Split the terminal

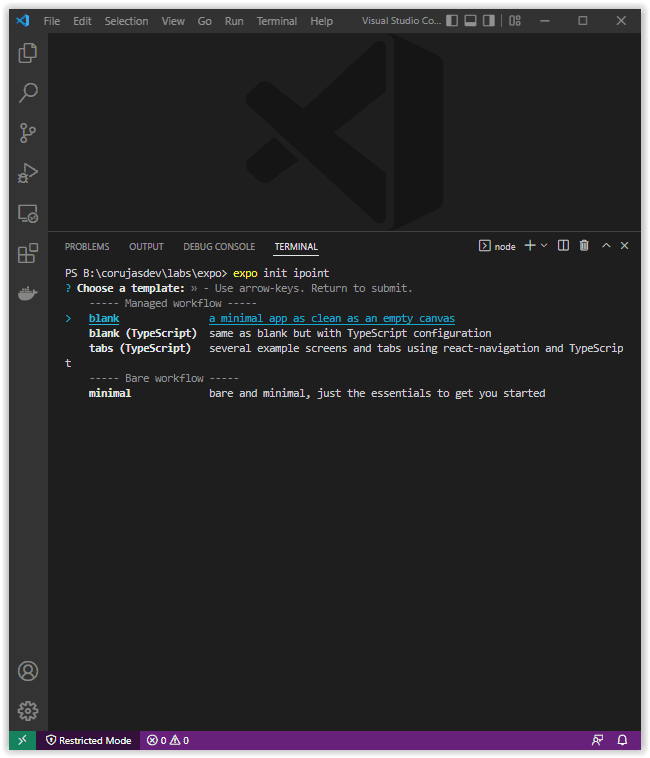(x=563, y=246)
